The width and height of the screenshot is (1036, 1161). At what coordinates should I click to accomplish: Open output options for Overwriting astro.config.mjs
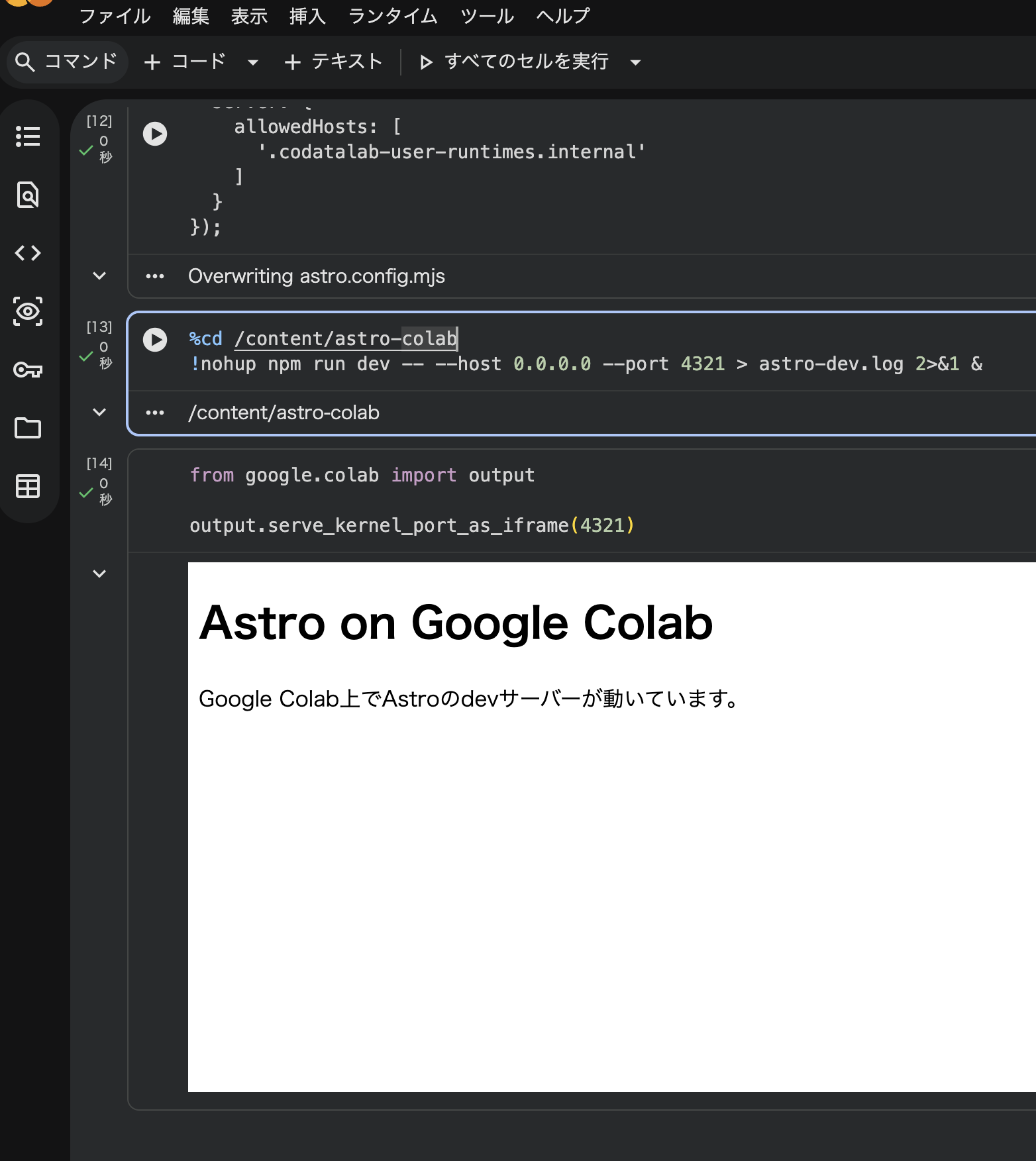155,276
